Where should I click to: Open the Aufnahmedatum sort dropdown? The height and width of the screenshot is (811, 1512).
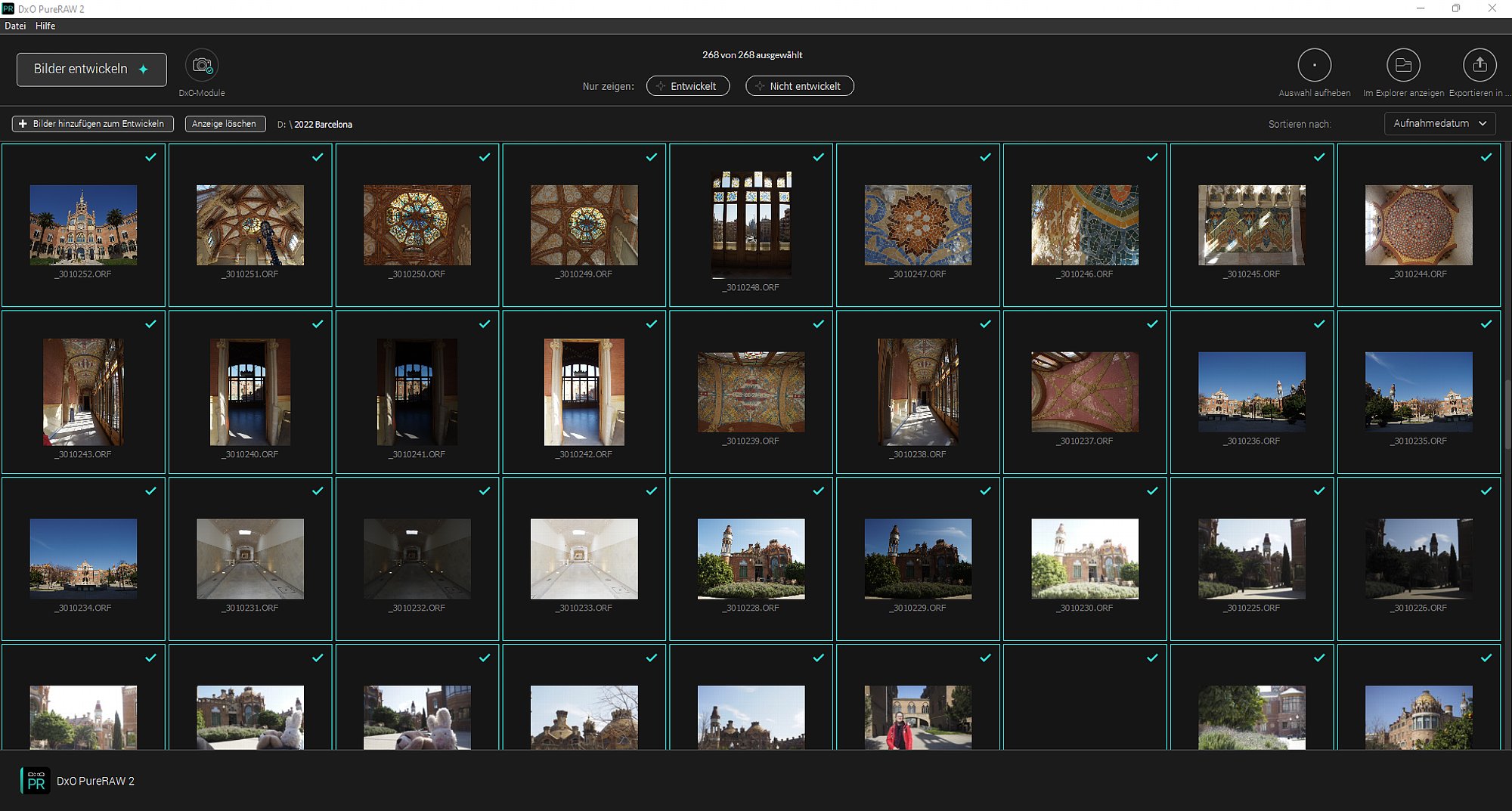pos(1439,123)
